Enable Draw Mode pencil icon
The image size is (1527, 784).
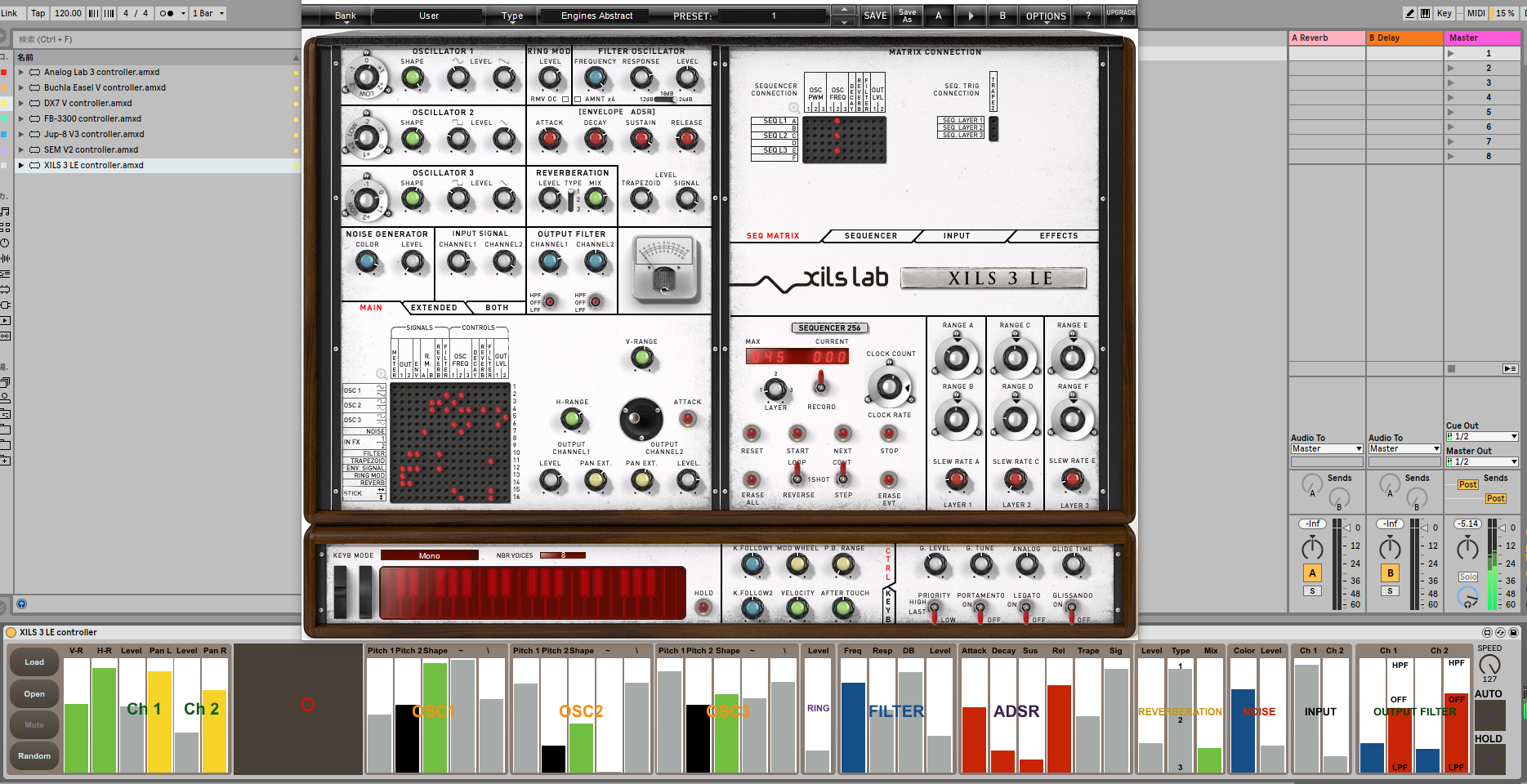[1409, 13]
